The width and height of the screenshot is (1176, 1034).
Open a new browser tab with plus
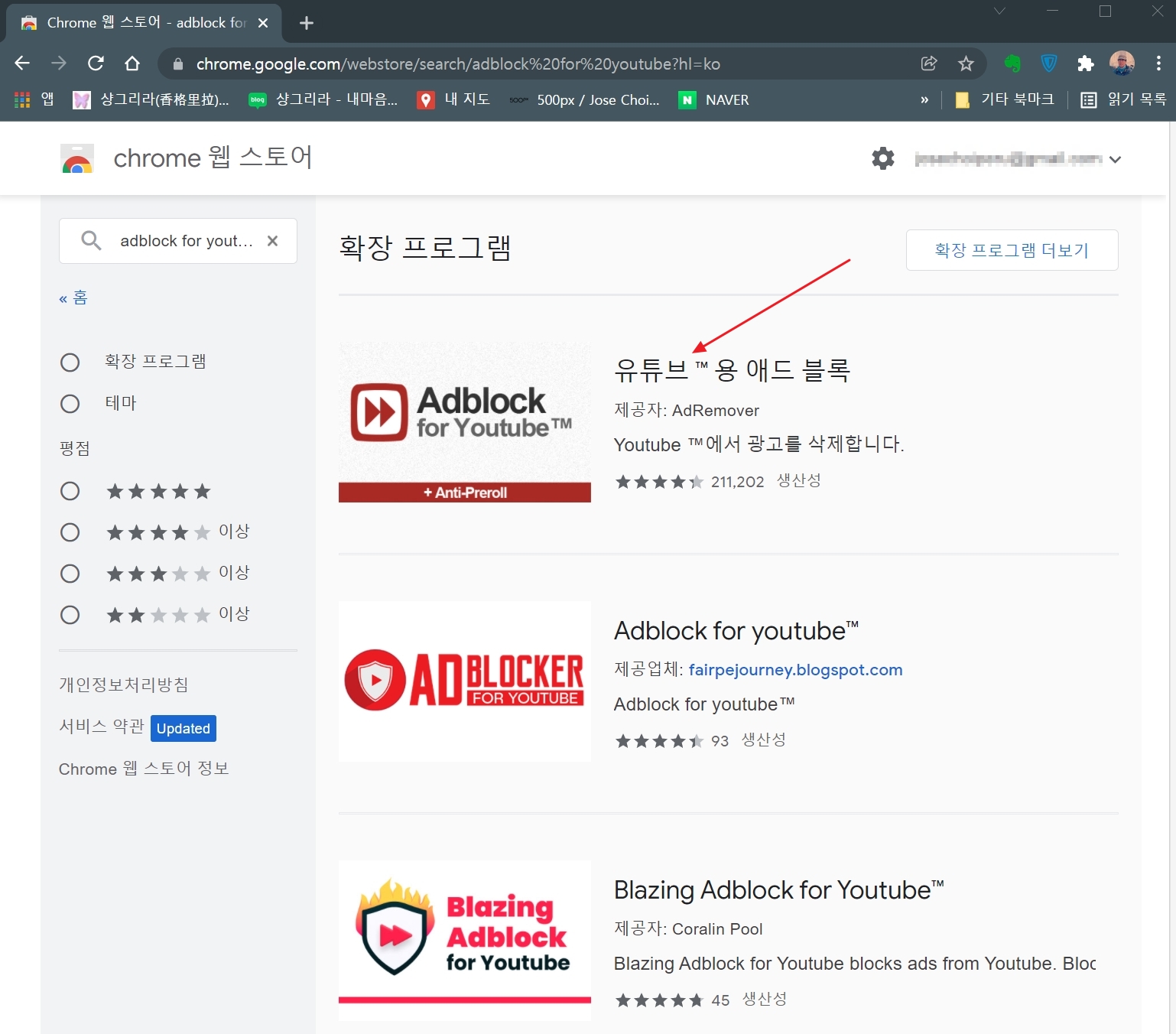coord(307,23)
